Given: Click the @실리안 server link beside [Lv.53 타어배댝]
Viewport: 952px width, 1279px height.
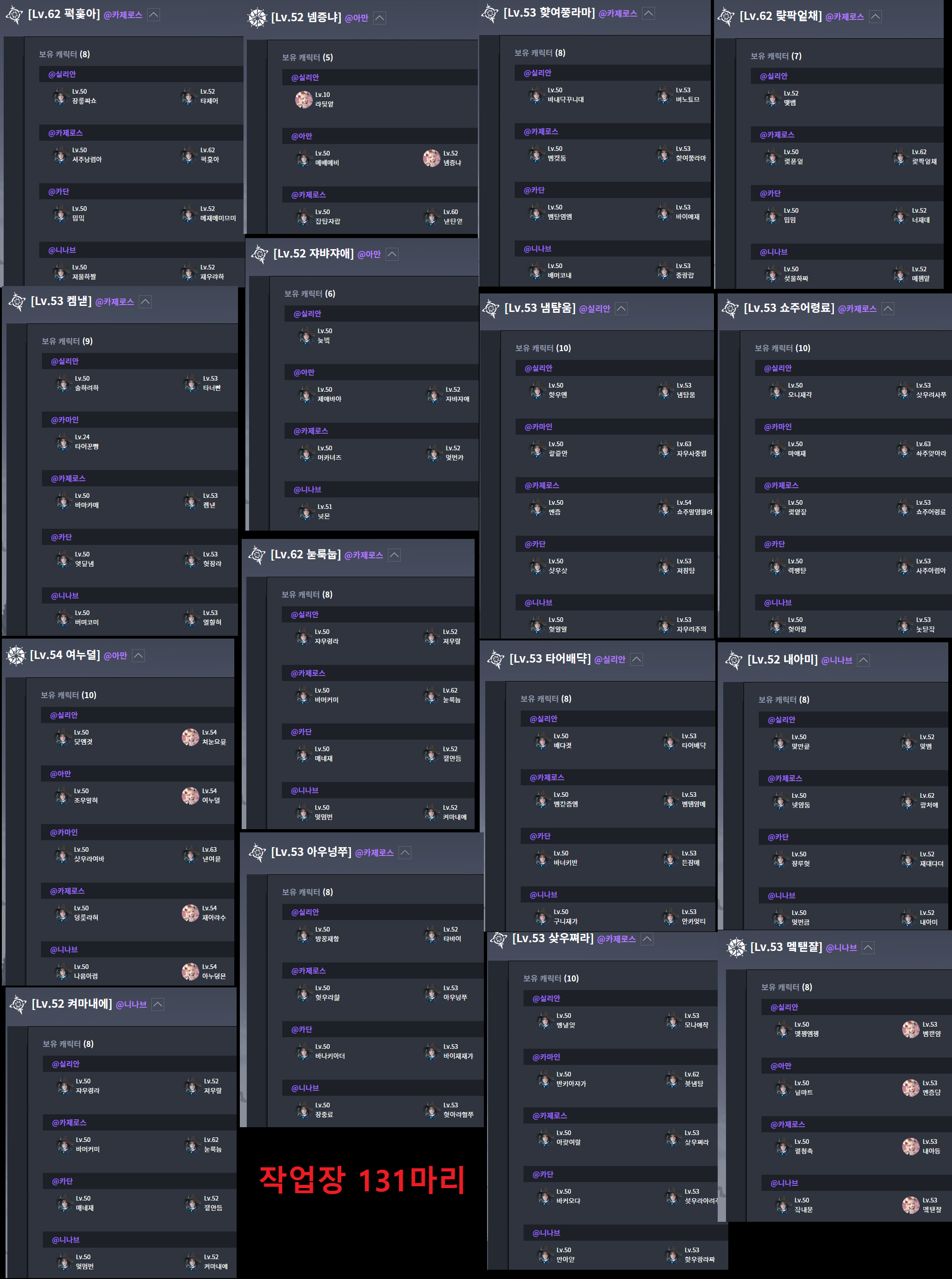Looking at the screenshot, I should 609,659.
